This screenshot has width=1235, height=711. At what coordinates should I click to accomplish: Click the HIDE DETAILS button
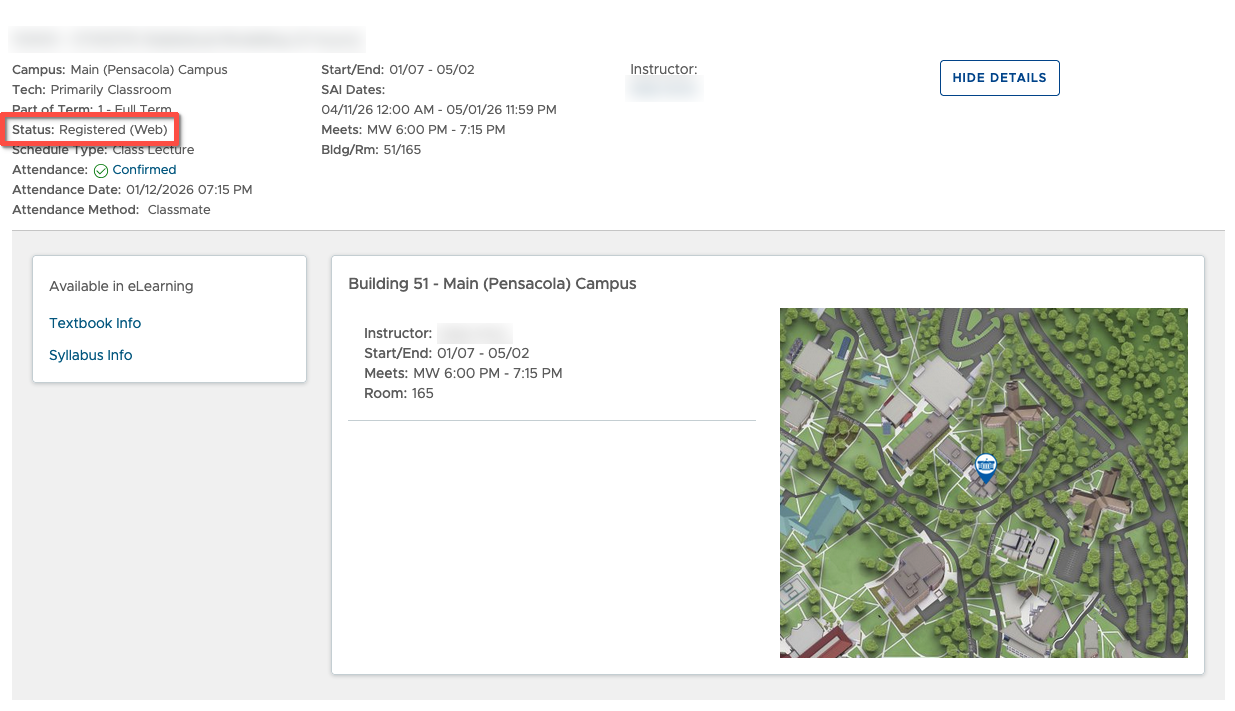click(999, 78)
